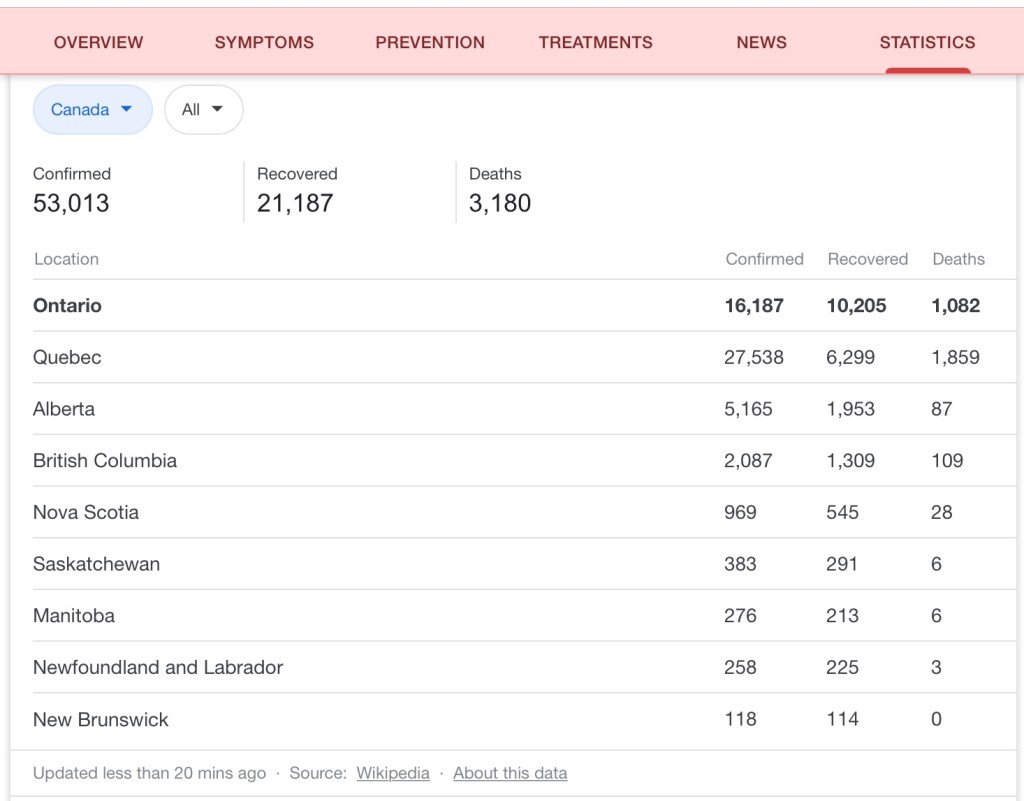The height and width of the screenshot is (801, 1024).
Task: Open the About this data link
Action: (510, 773)
